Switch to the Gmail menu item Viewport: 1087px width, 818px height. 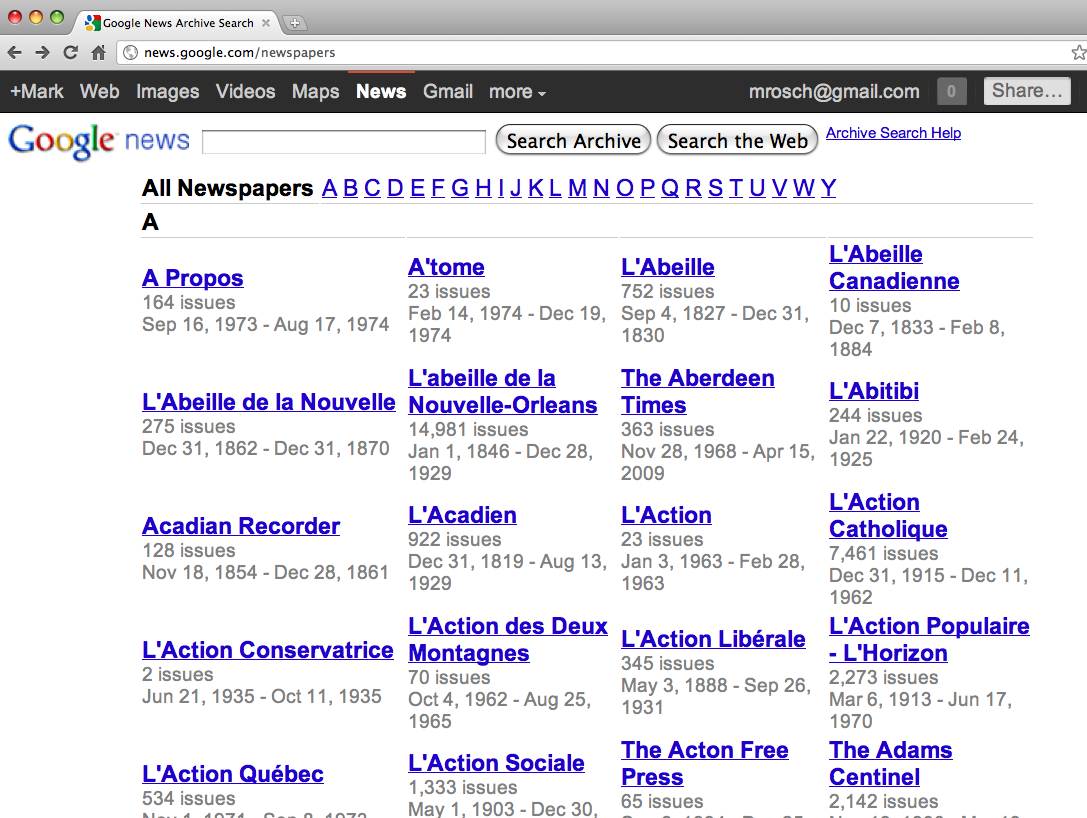[x=447, y=91]
